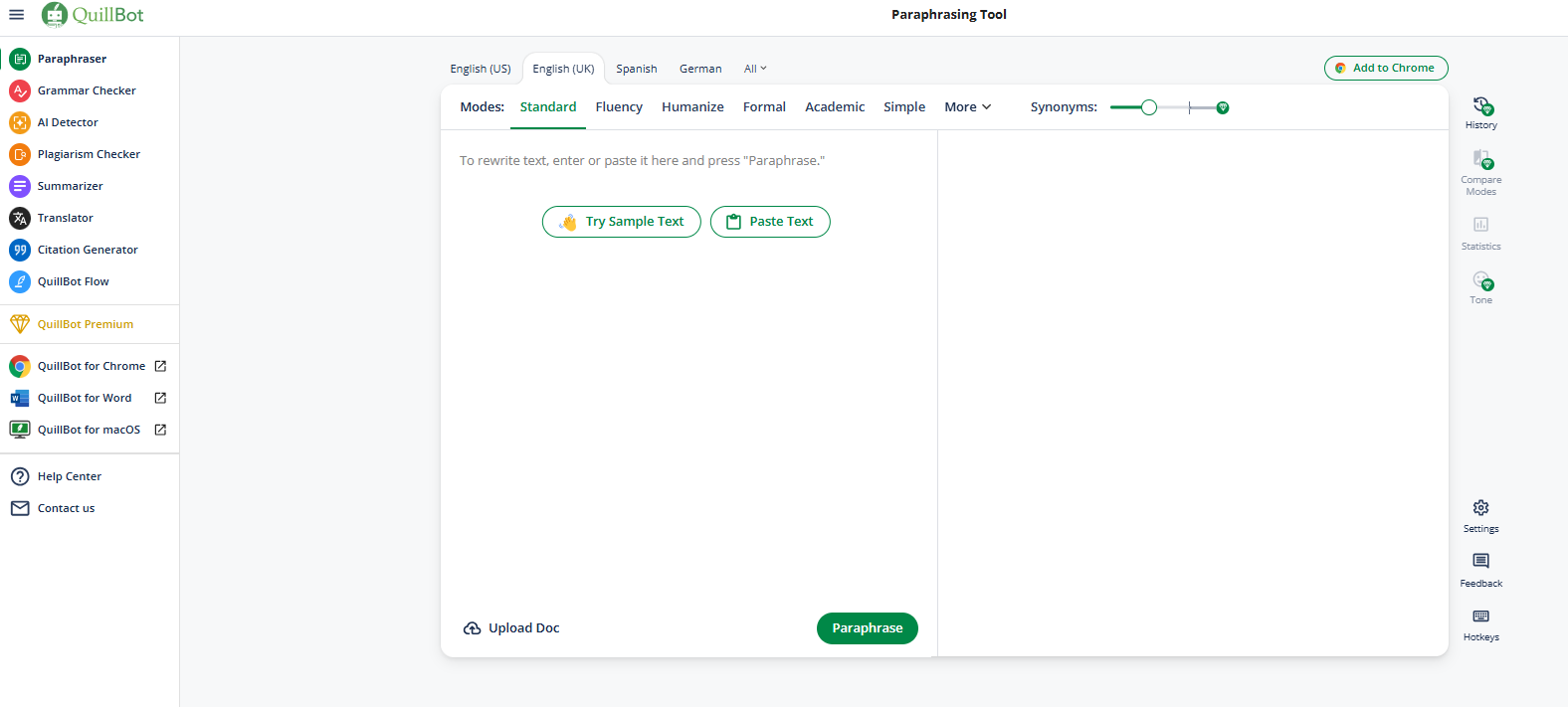1568x707 pixels.
Task: Click the Synonyms slider handle
Action: (x=1149, y=107)
